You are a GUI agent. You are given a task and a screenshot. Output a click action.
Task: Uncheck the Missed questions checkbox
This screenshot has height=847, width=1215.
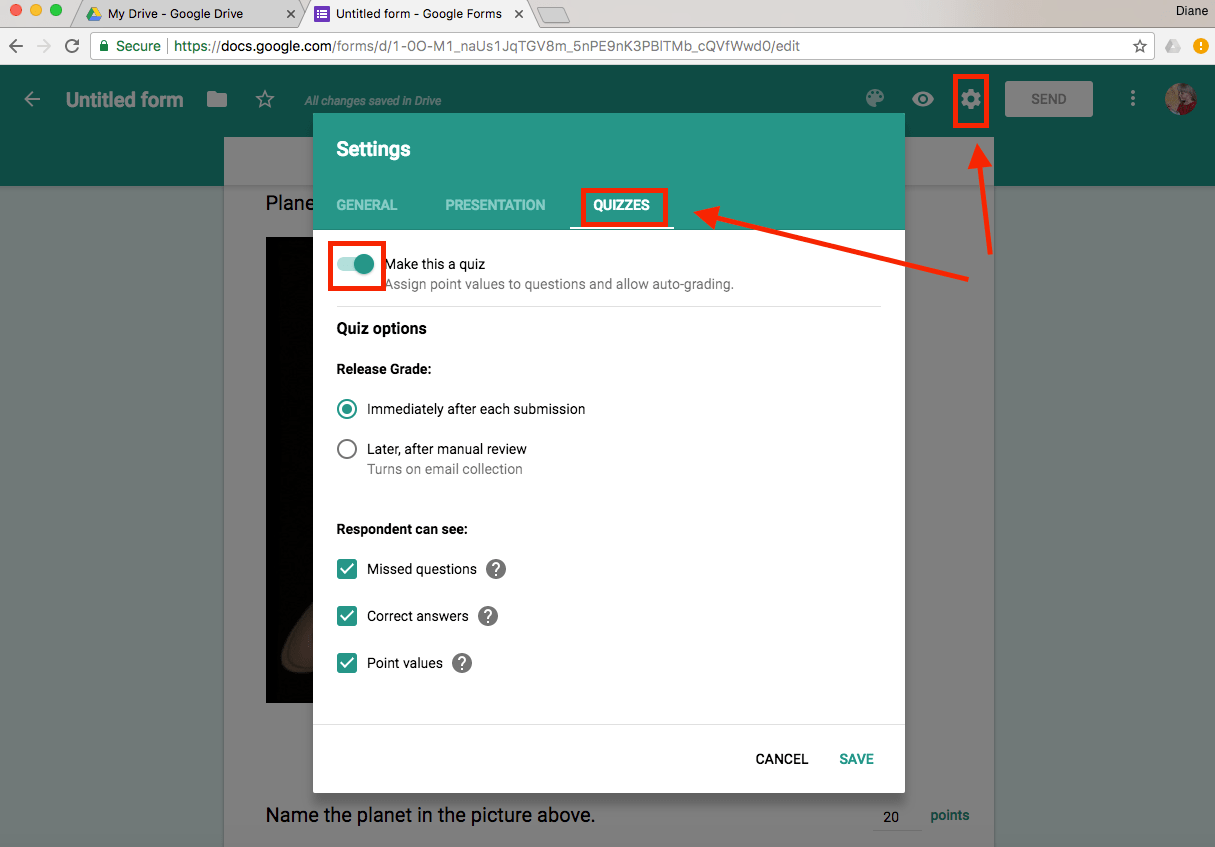pyautogui.click(x=347, y=569)
